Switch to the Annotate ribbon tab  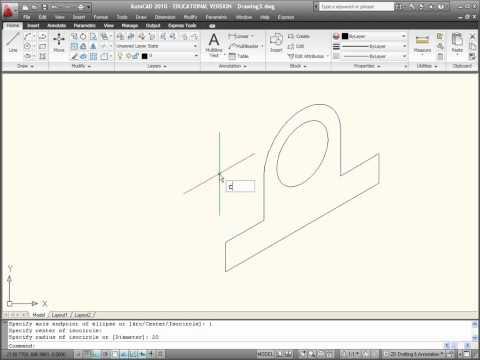pyautogui.click(x=56, y=26)
